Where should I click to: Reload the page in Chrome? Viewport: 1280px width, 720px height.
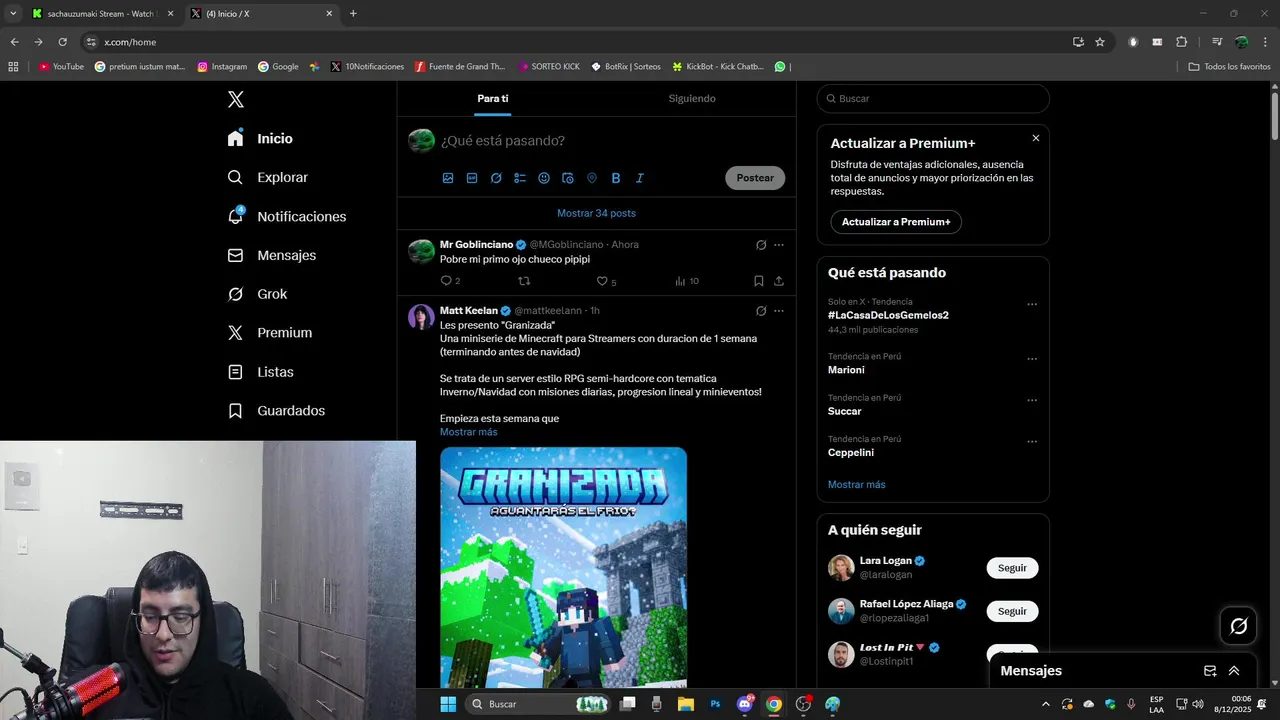tap(62, 42)
